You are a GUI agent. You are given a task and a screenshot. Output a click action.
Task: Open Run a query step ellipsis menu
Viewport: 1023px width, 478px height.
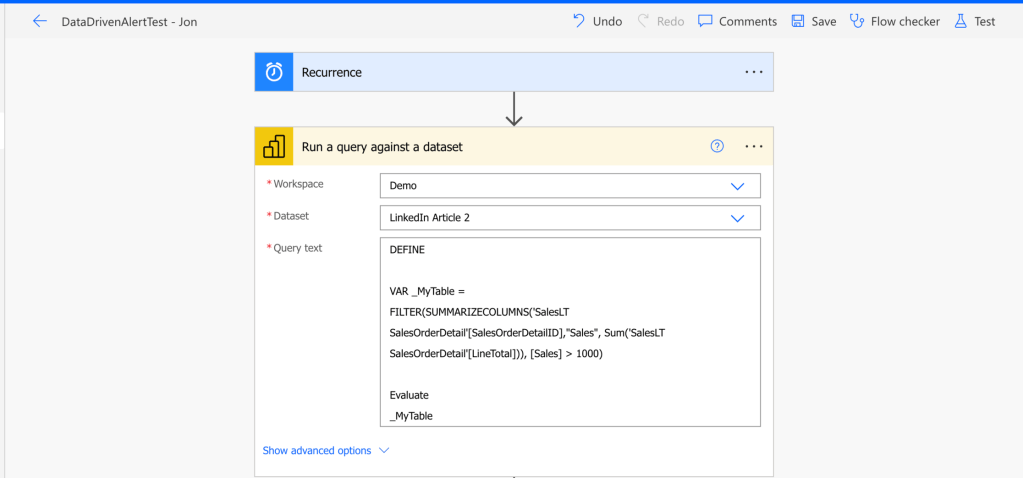[754, 147]
